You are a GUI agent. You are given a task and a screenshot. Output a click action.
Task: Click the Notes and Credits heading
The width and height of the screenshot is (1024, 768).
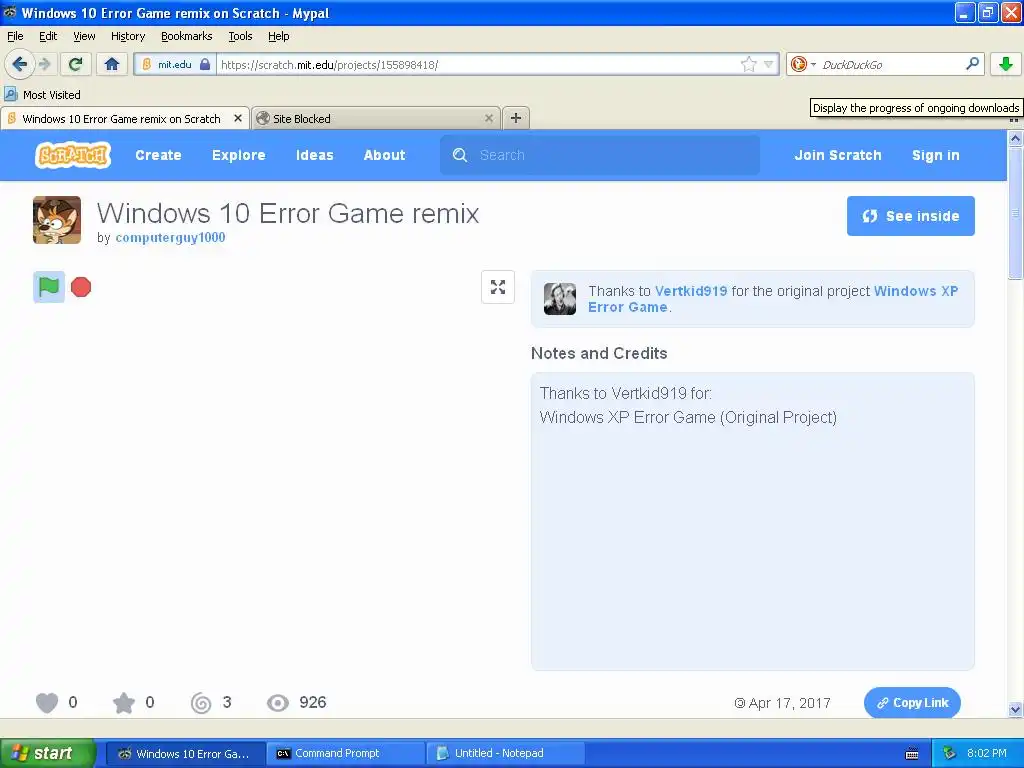(599, 353)
